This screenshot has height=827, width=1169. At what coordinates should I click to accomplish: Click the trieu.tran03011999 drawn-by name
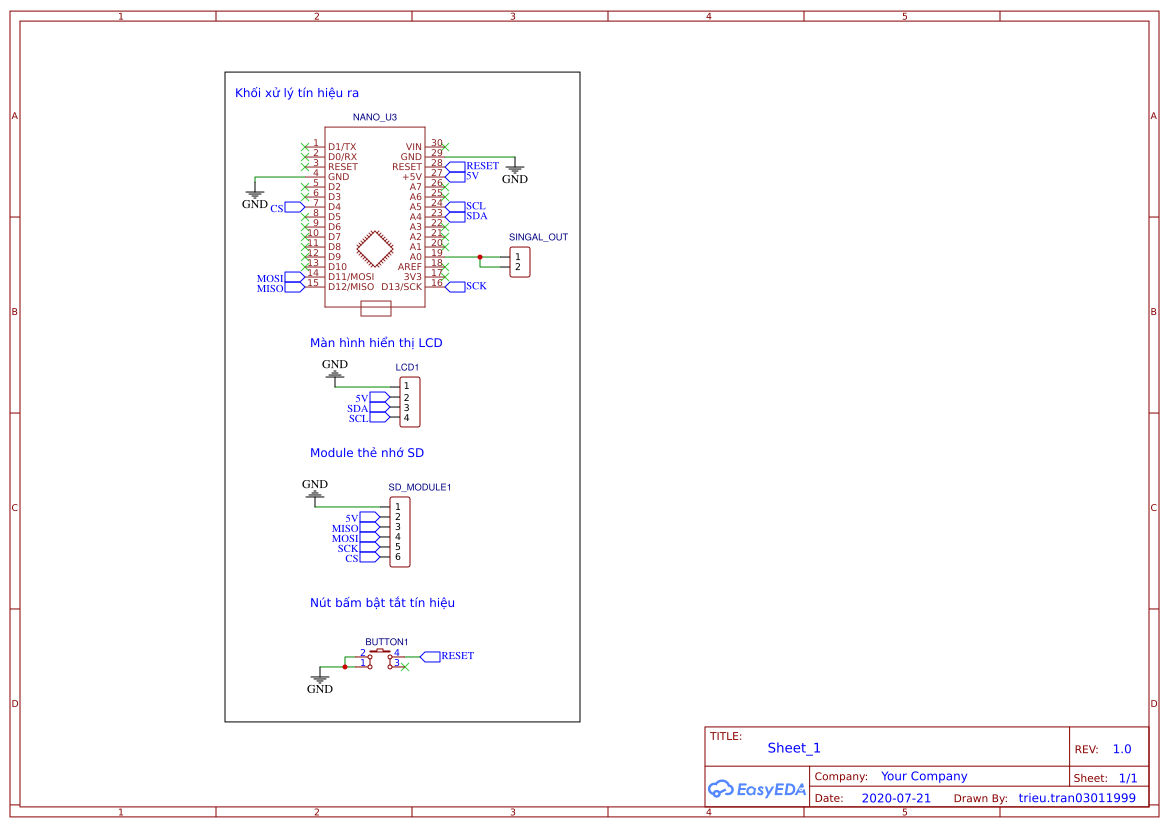pos(1077,798)
